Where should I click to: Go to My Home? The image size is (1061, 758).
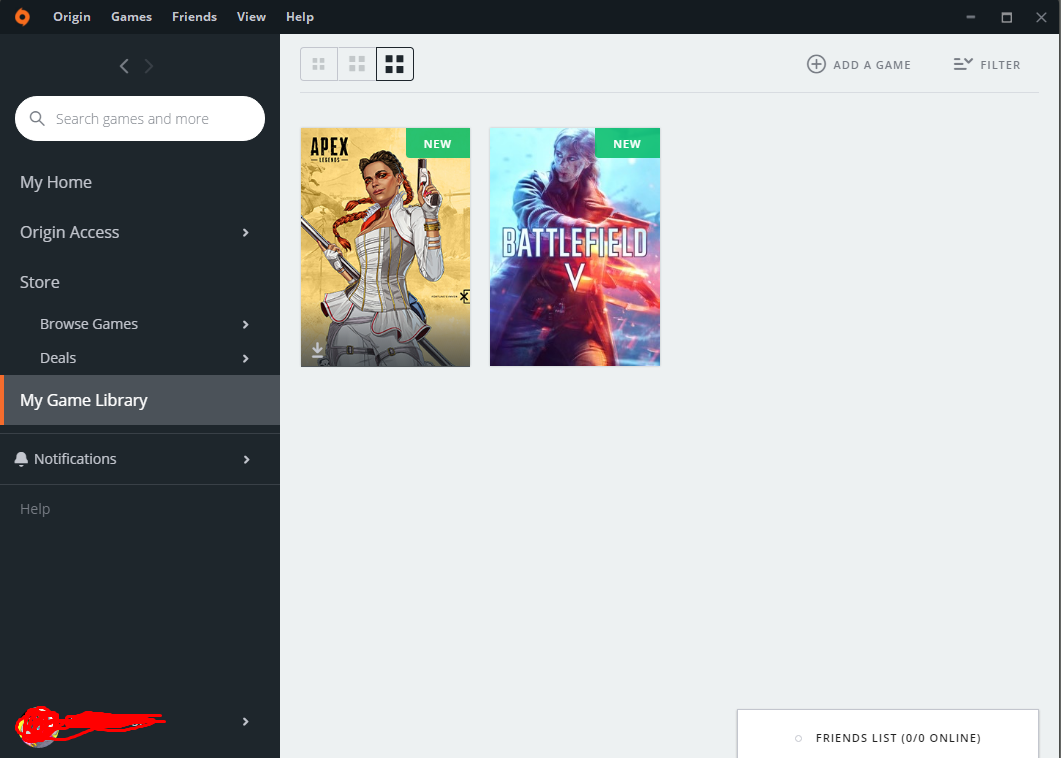pyautogui.click(x=56, y=182)
